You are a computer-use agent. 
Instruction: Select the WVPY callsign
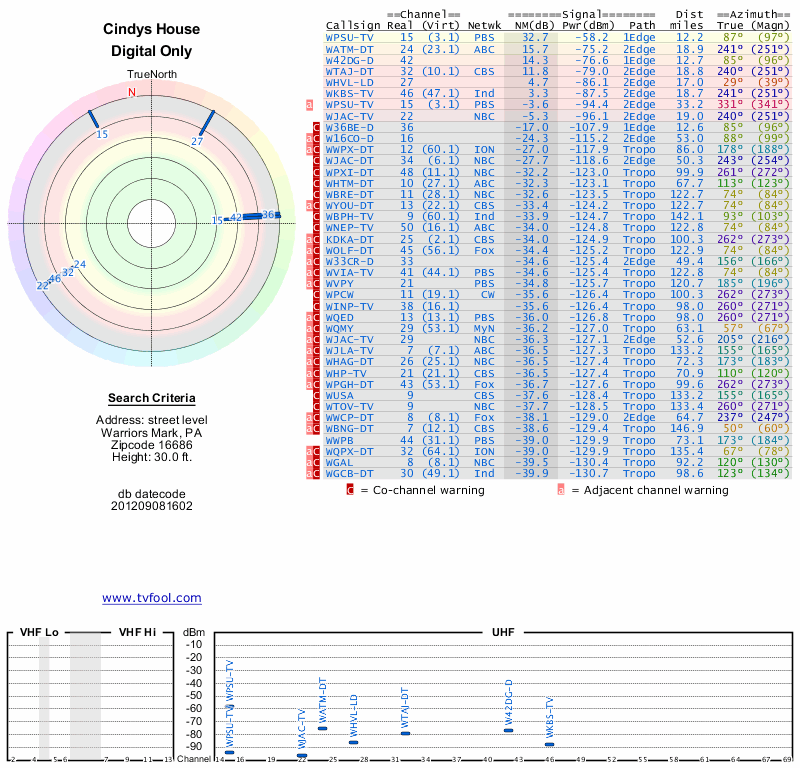click(340, 284)
